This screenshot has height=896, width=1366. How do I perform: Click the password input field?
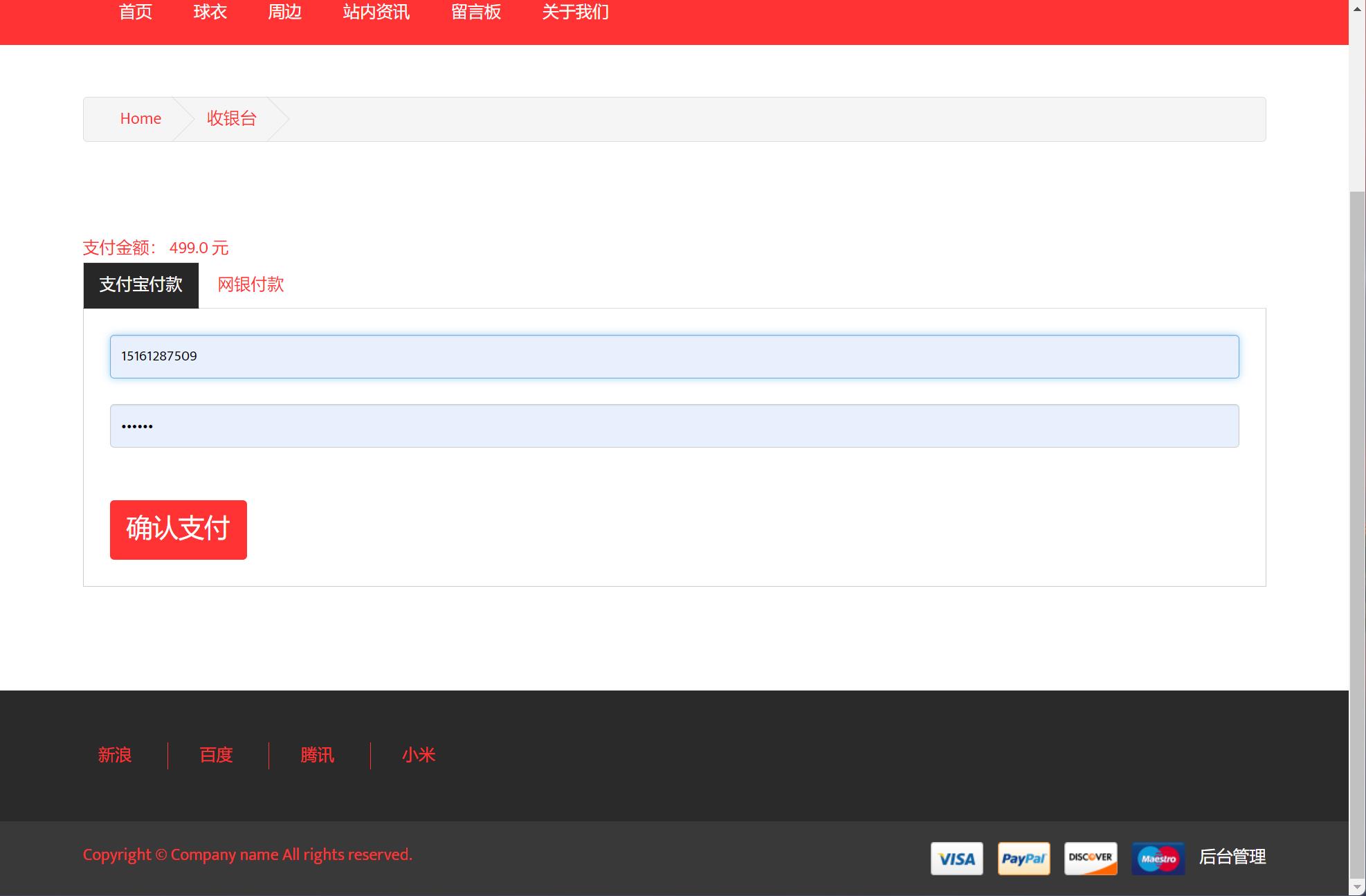(674, 426)
